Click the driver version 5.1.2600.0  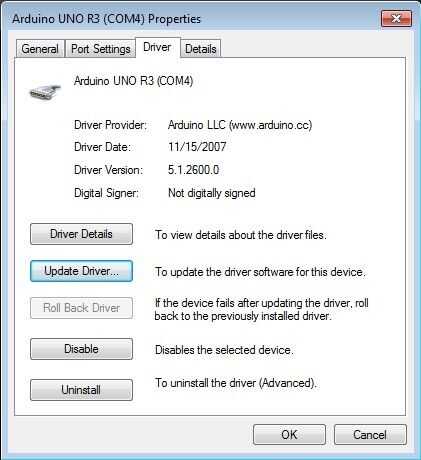(193, 170)
